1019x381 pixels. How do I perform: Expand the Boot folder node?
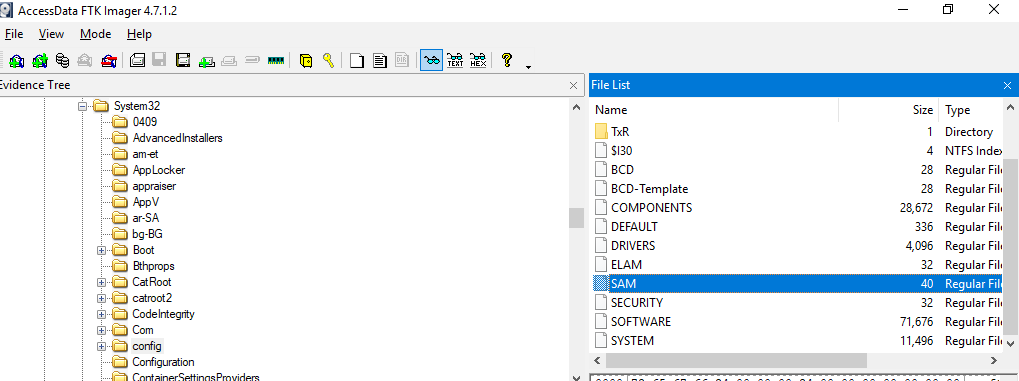101,250
